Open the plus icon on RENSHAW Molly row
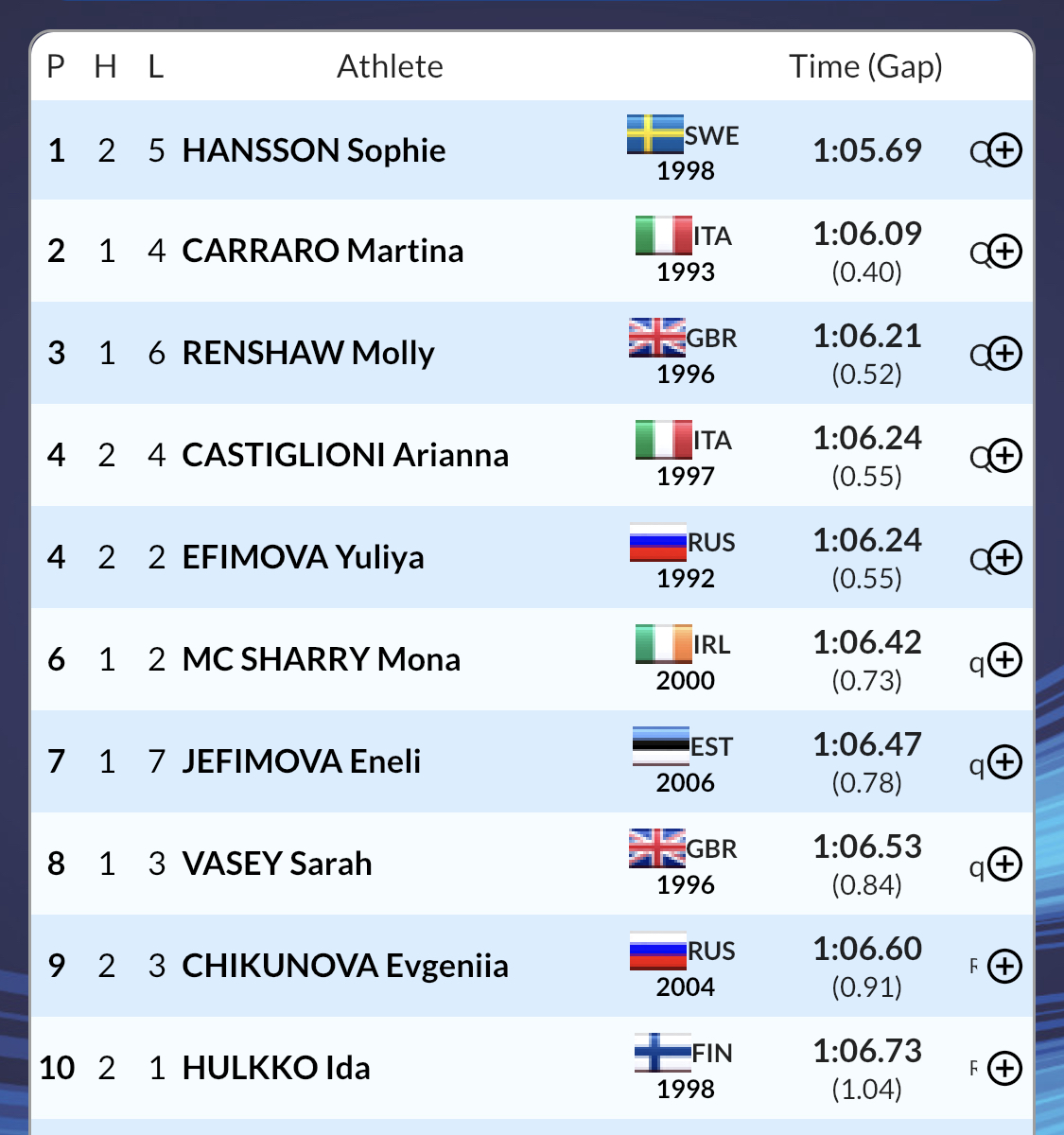This screenshot has width=1064, height=1135. (x=1004, y=354)
